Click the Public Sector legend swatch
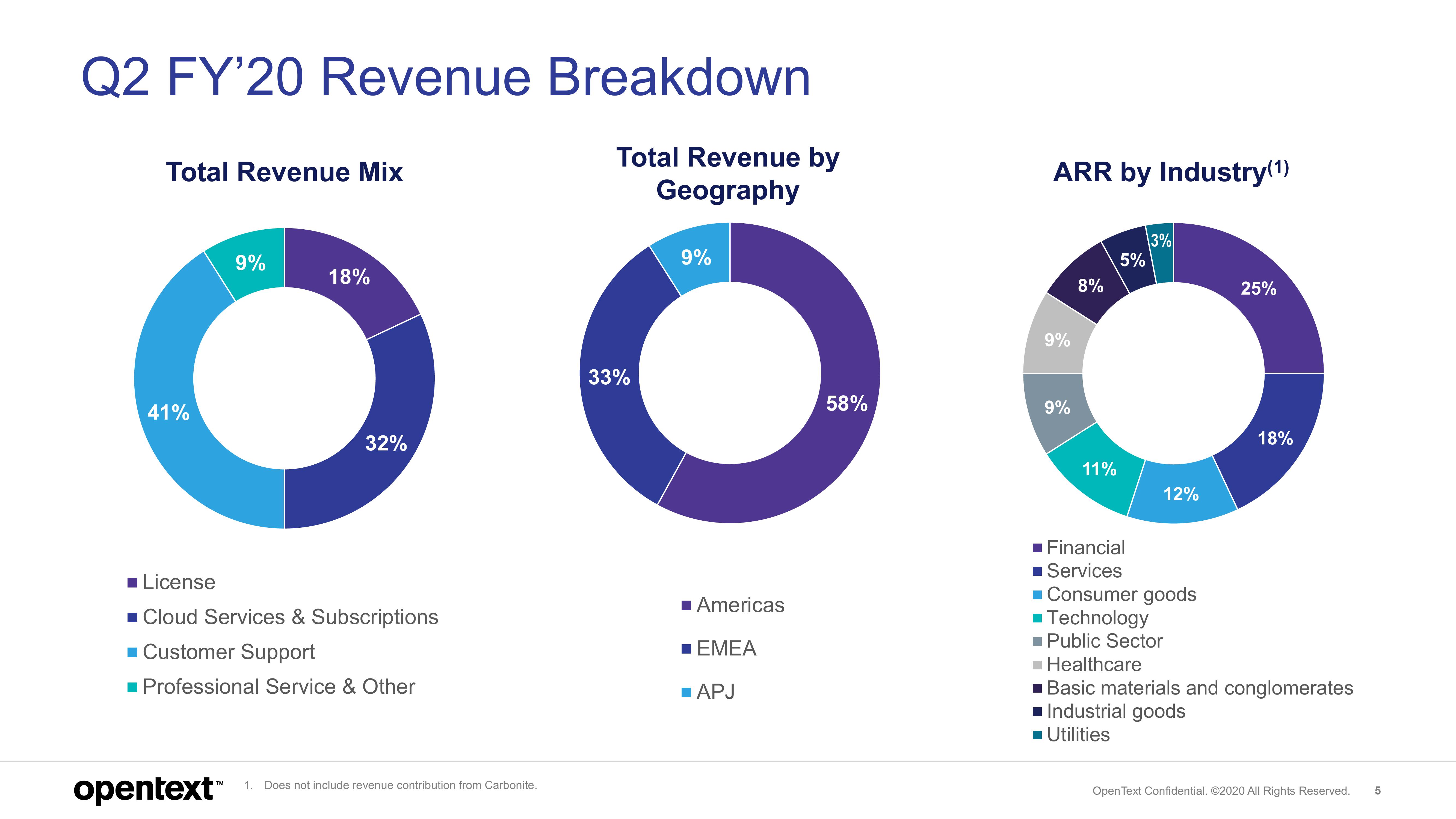Screen dimensions: 1456x819 (x=1037, y=642)
